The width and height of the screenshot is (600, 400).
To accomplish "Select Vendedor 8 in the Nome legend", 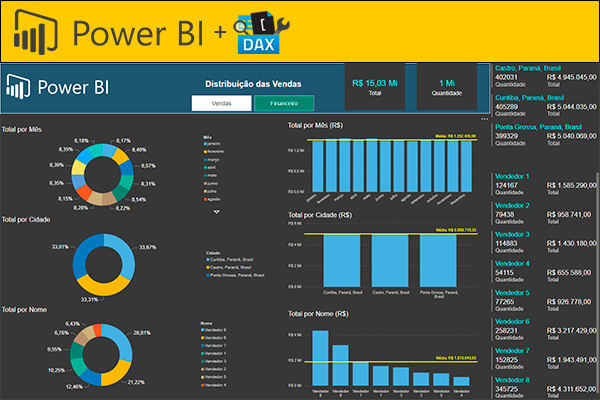I will tap(214, 330).
